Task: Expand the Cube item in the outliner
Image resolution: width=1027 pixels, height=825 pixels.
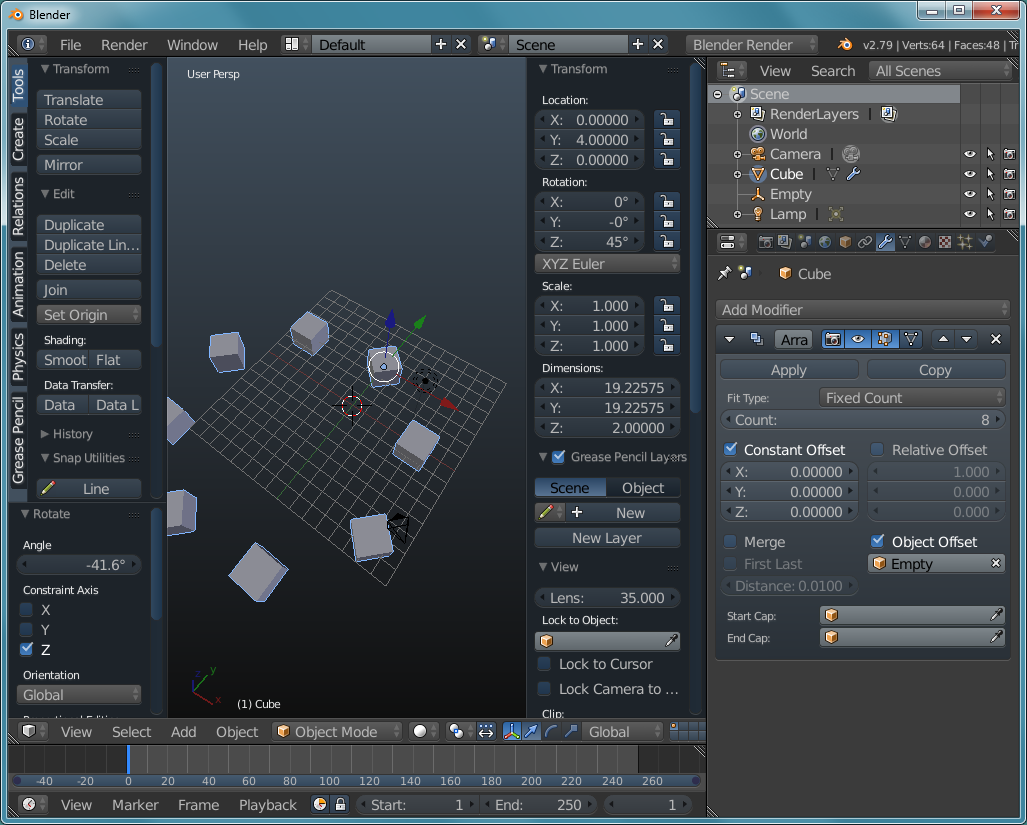Action: 738,174
